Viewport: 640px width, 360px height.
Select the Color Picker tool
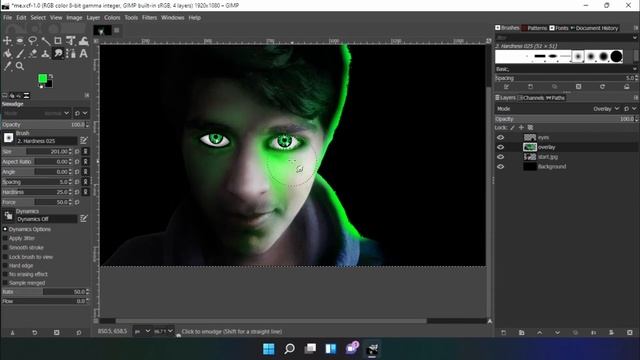(x=7, y=66)
